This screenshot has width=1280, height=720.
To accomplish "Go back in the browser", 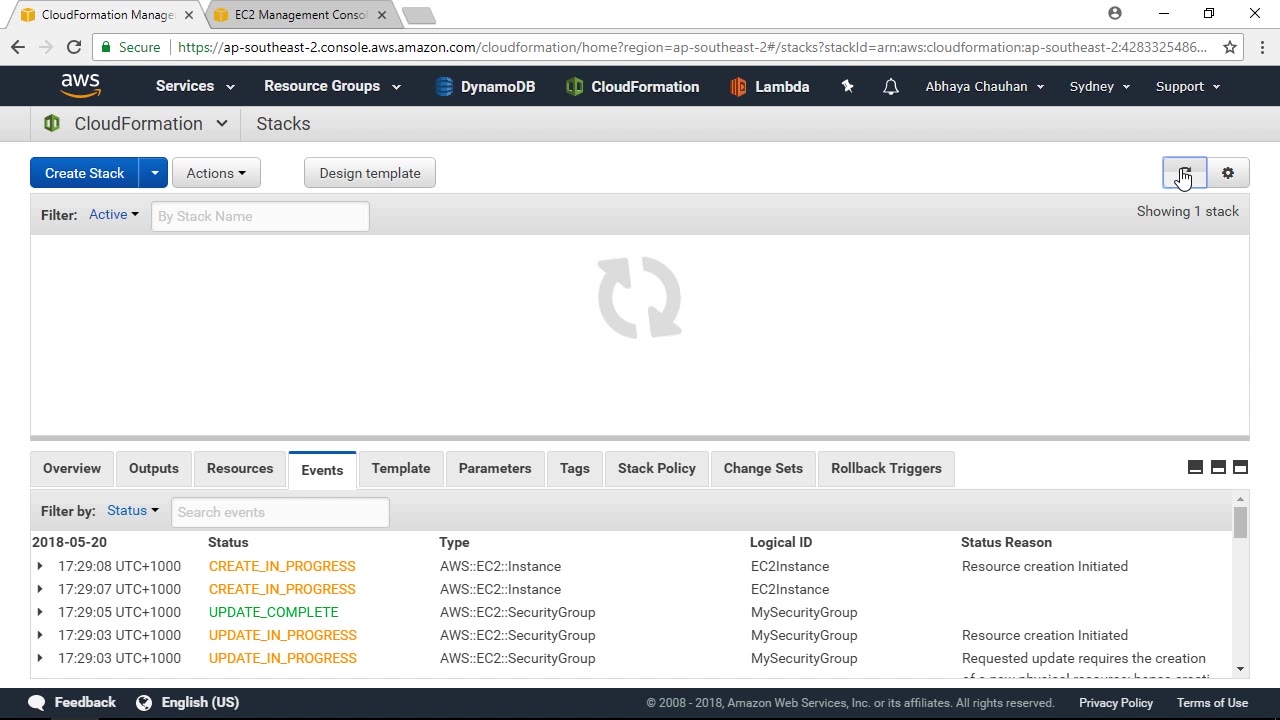I will [x=18, y=47].
